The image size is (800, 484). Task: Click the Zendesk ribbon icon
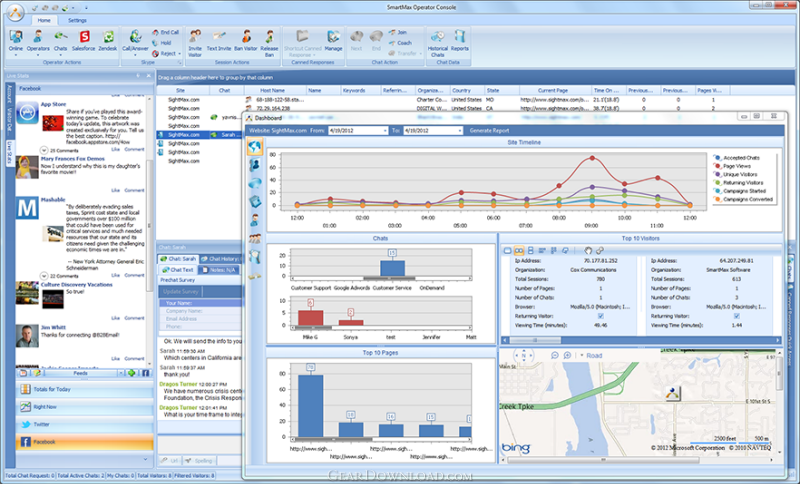tap(108, 41)
